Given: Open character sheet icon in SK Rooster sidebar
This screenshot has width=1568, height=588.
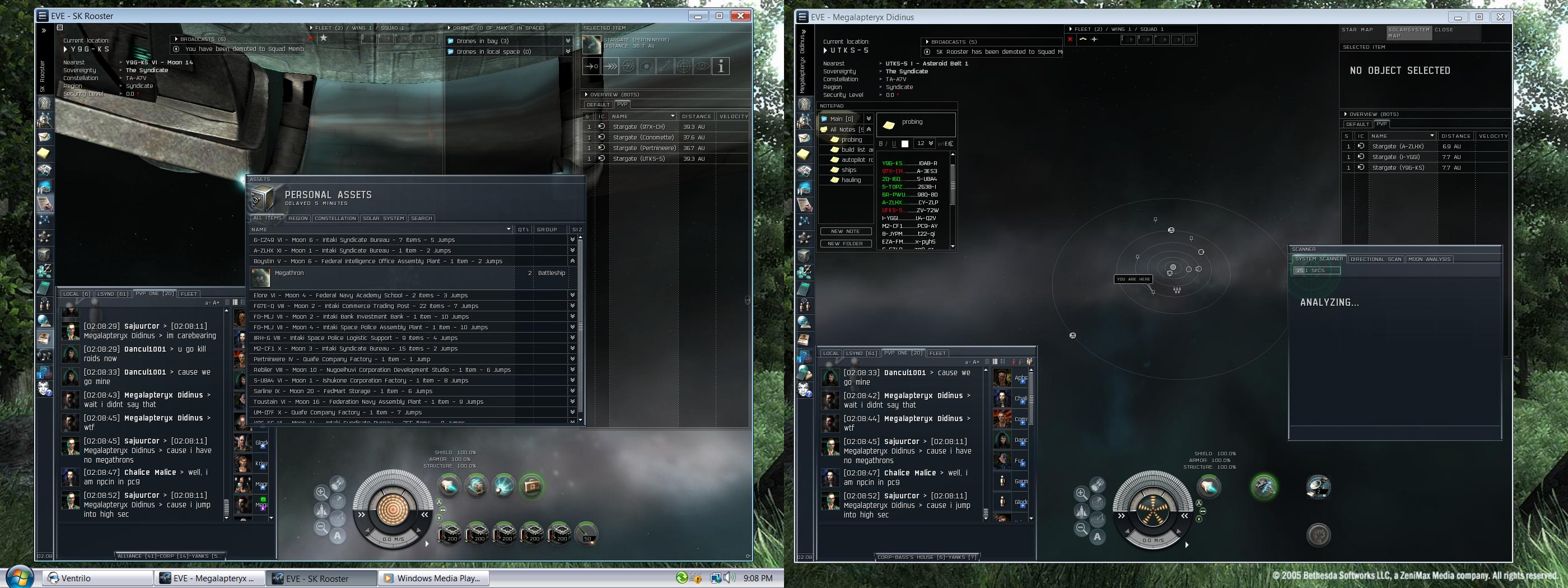Looking at the screenshot, I should (x=44, y=103).
